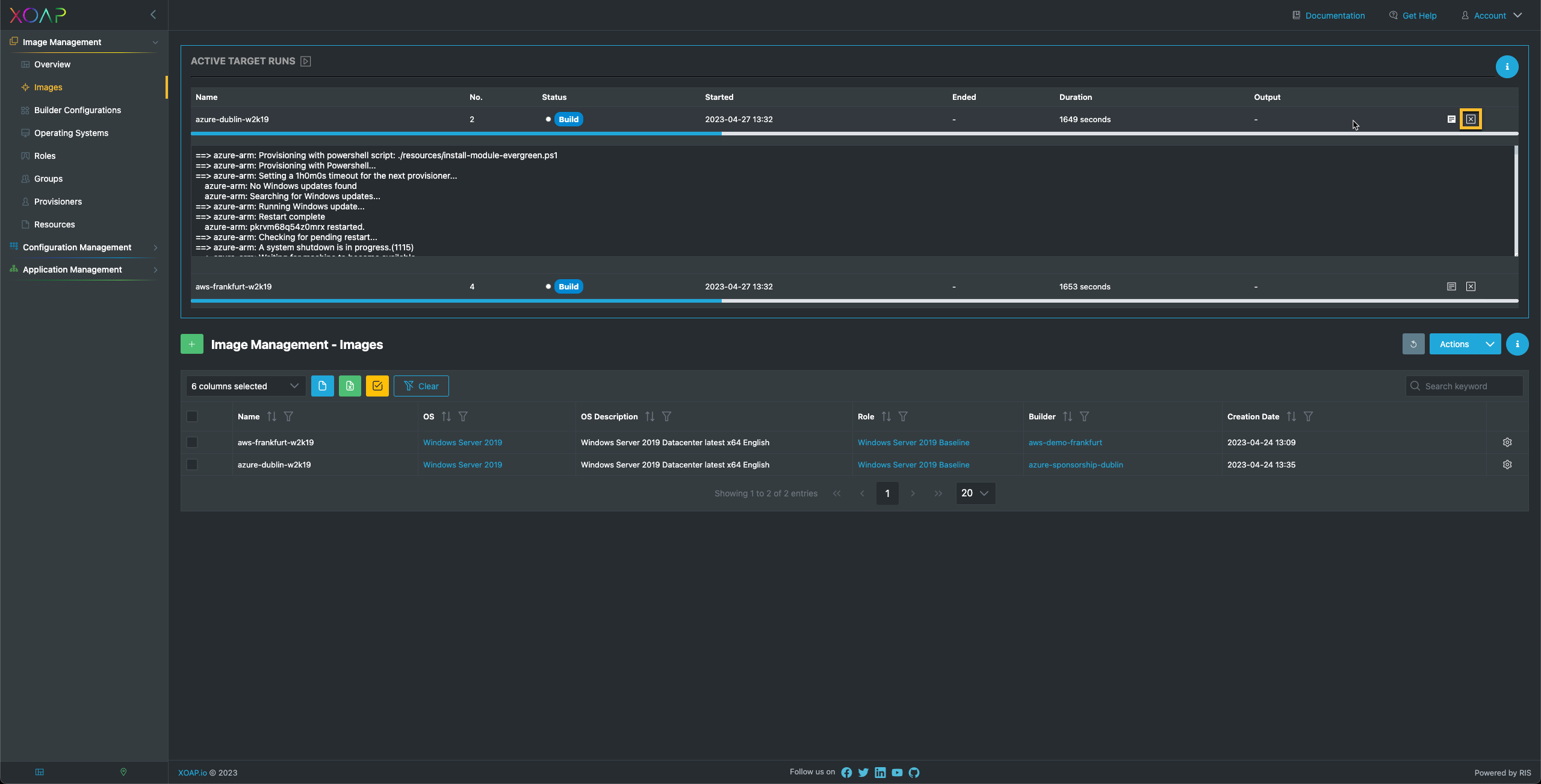Image resolution: width=1541 pixels, height=784 pixels.
Task: Collapse the sidebar with the arrow
Action: pos(153,14)
